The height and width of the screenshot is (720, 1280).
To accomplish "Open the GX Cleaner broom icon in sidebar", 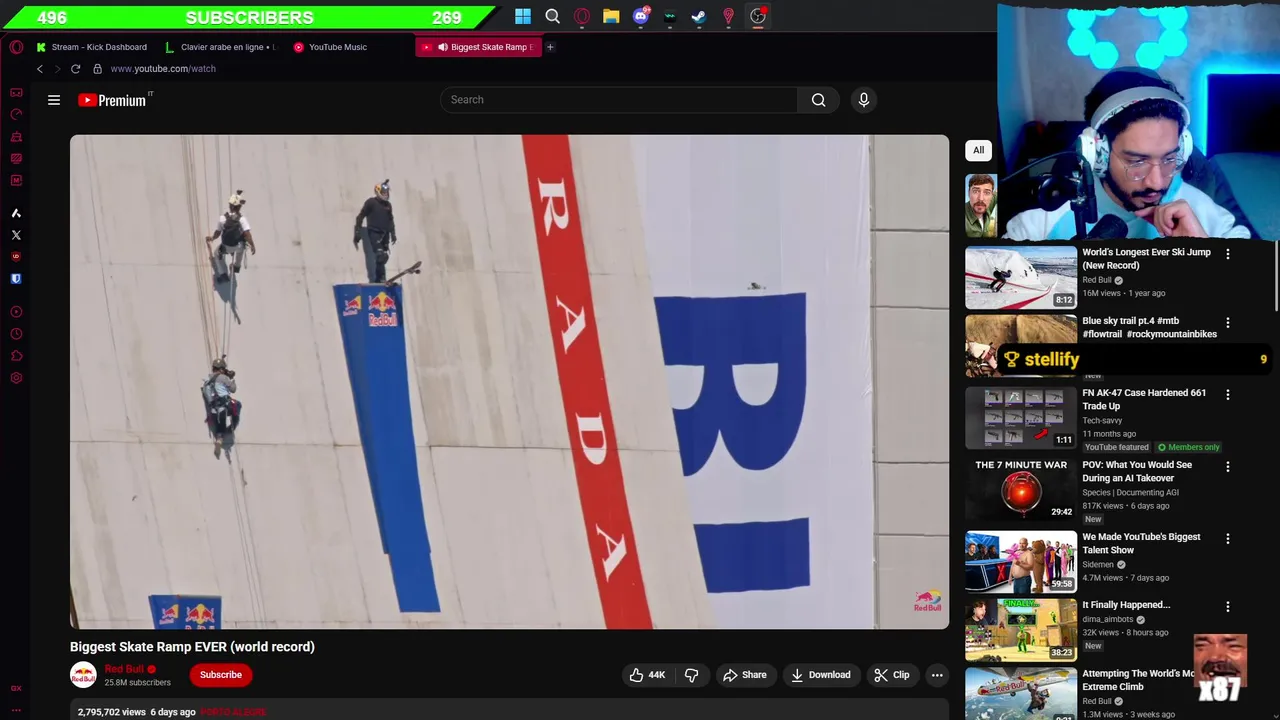I will click(16, 136).
